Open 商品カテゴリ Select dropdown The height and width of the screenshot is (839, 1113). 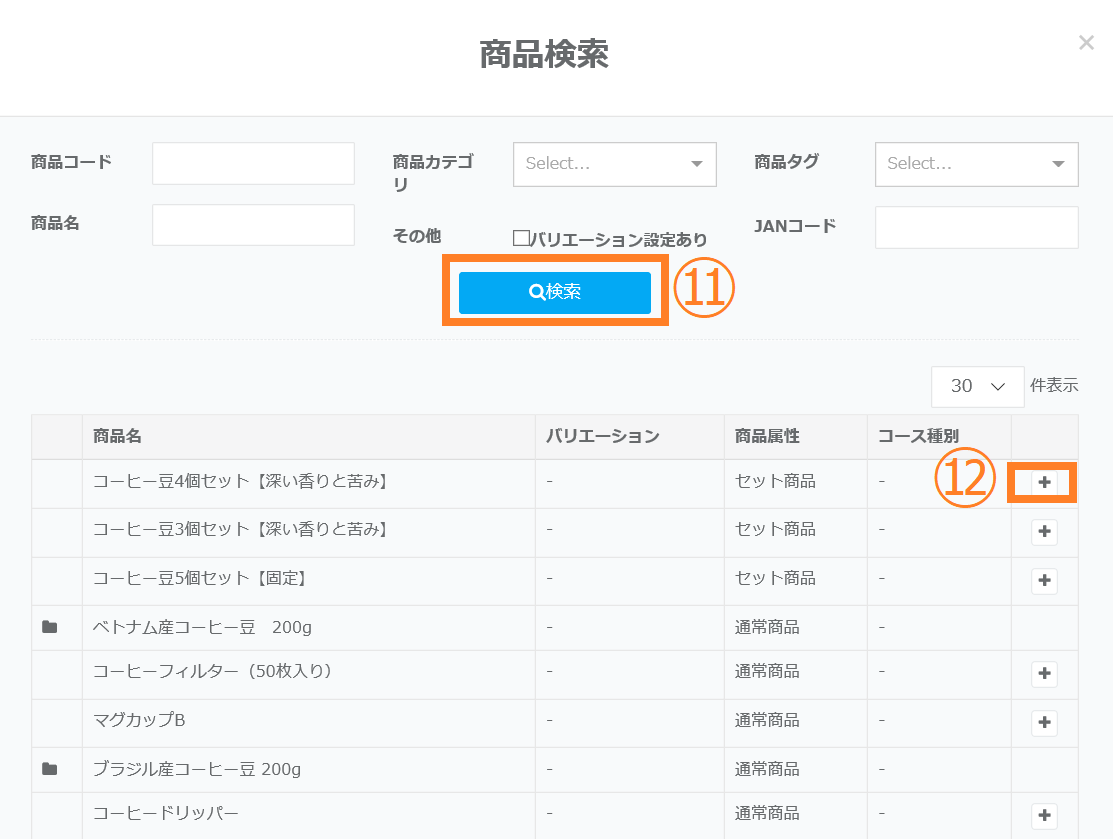614,164
